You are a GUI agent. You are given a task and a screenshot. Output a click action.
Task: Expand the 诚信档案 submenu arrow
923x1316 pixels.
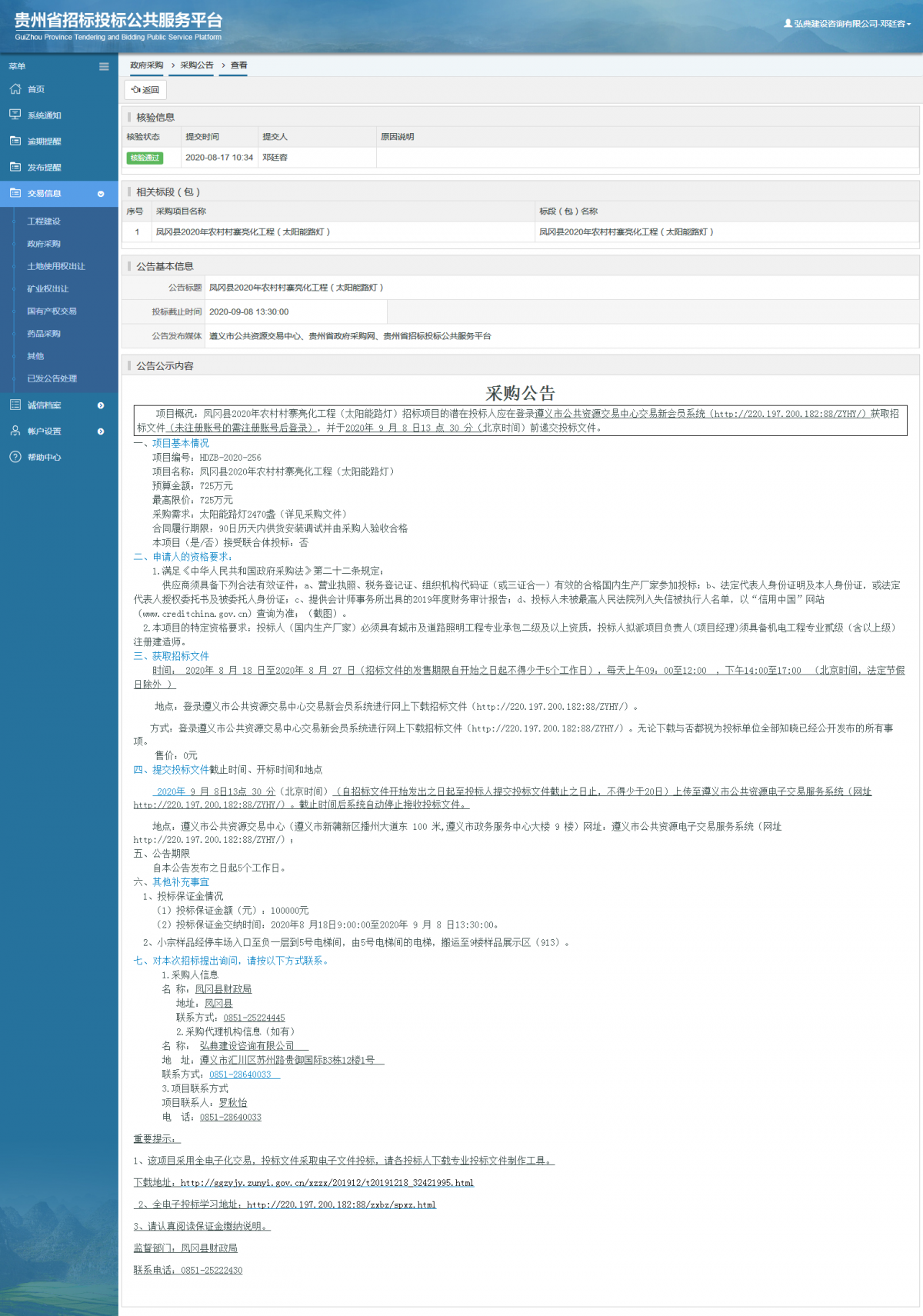(x=101, y=405)
